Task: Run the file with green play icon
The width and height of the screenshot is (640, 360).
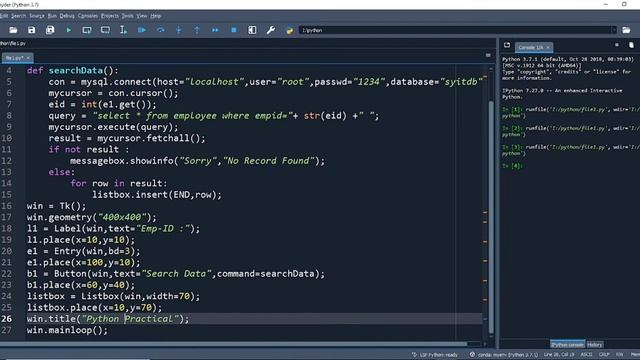Action: [69, 30]
